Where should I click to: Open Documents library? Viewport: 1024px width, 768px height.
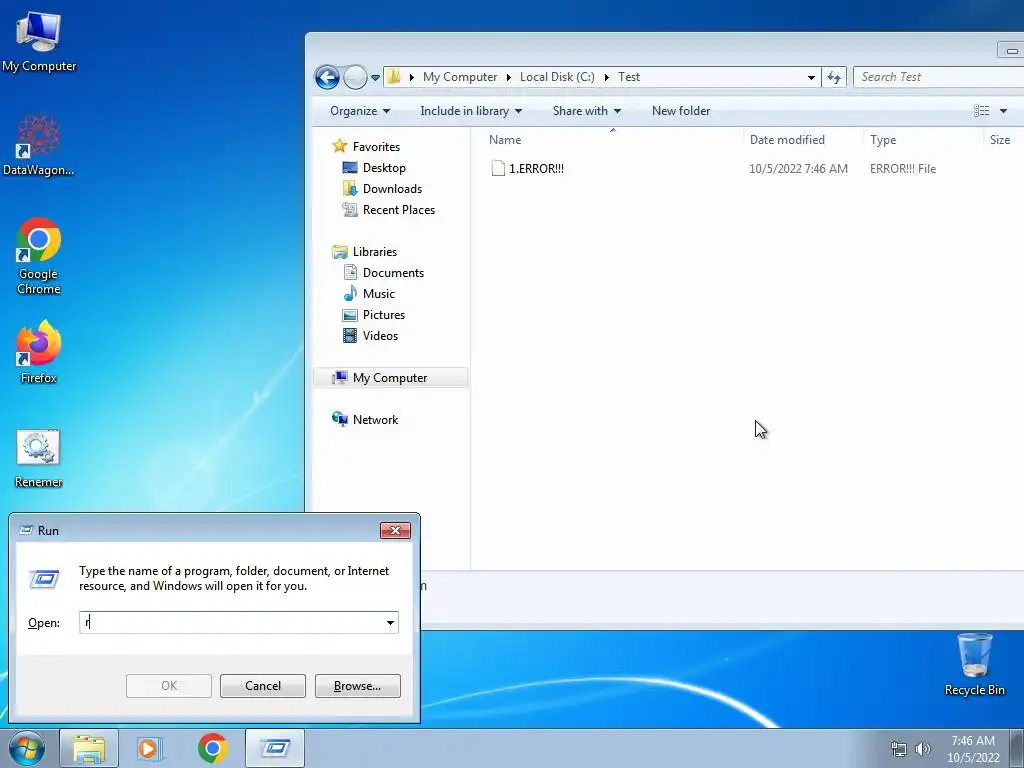[x=393, y=272]
